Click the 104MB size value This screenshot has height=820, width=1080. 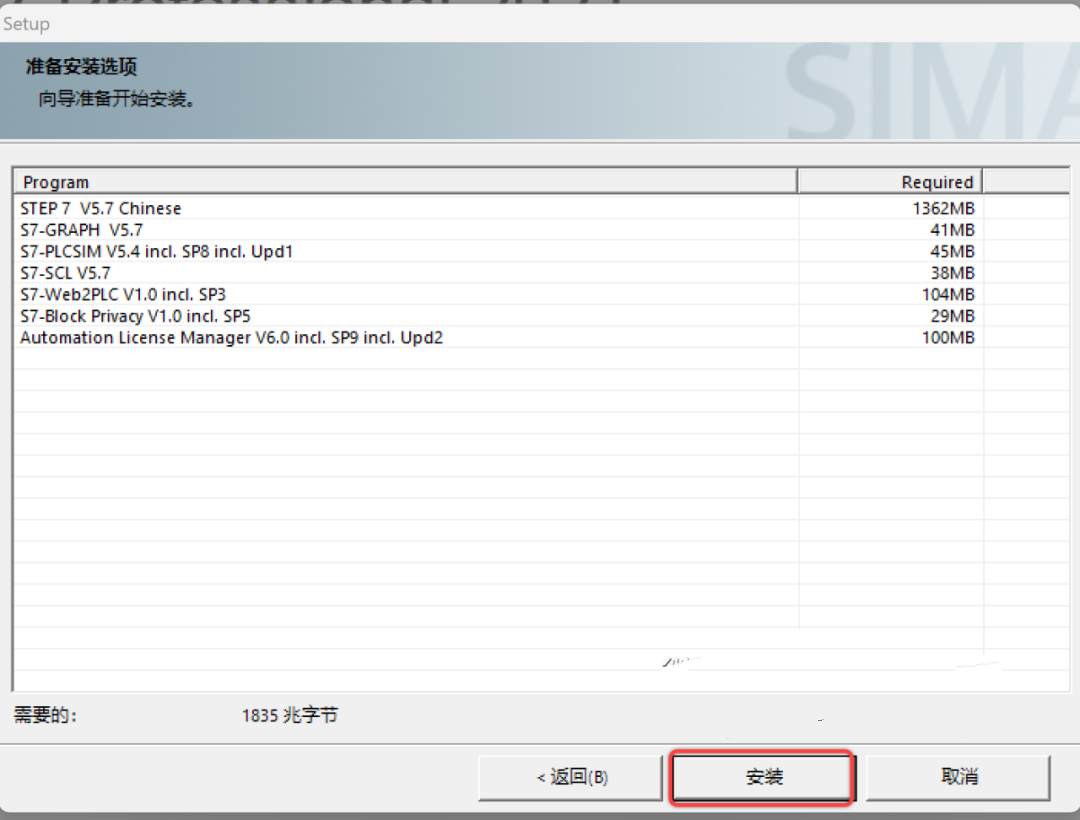pyautogui.click(x=948, y=295)
